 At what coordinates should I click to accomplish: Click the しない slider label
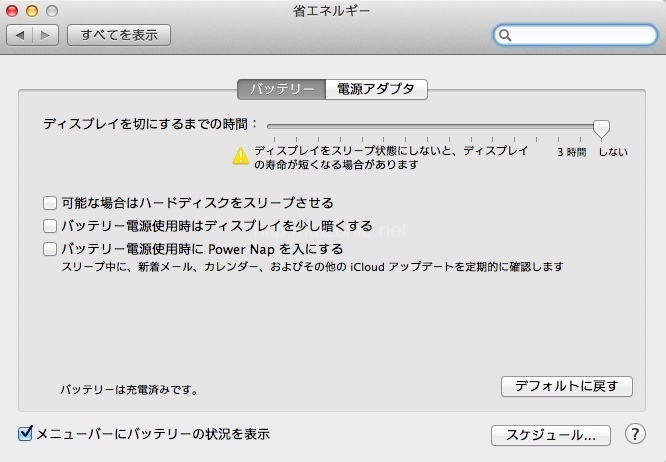pos(613,152)
